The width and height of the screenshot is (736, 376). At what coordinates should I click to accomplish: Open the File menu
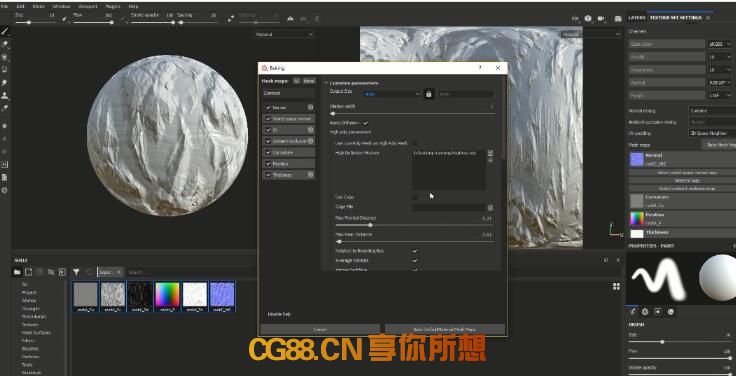4,7
